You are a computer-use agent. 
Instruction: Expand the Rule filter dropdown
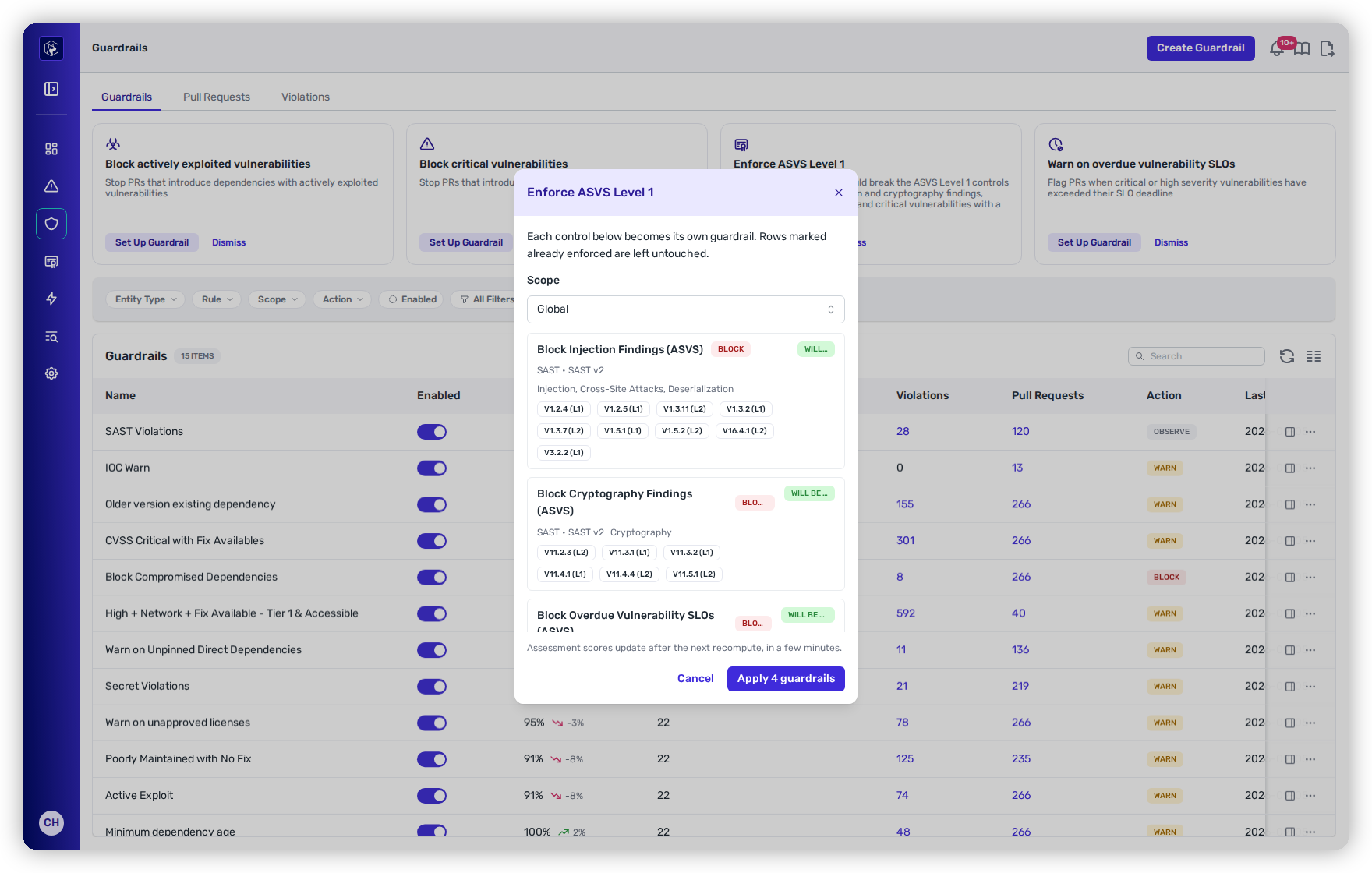(x=217, y=299)
